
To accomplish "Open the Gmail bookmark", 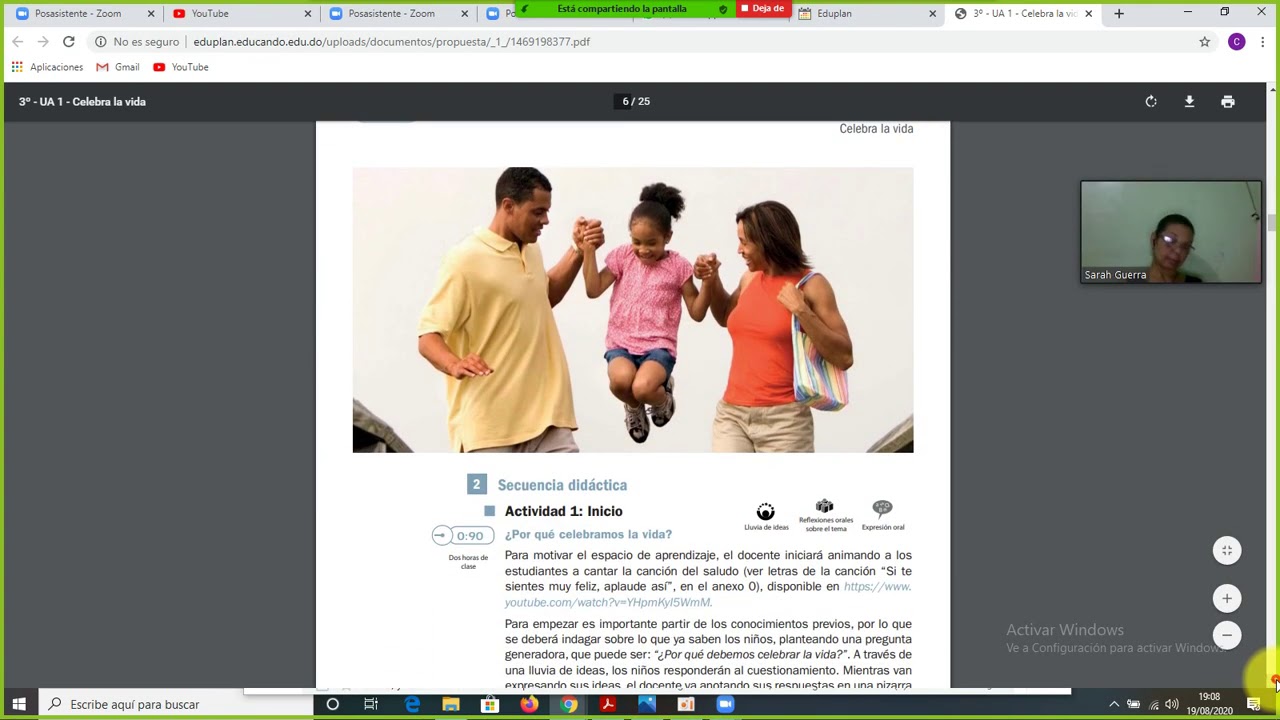I will (x=118, y=67).
